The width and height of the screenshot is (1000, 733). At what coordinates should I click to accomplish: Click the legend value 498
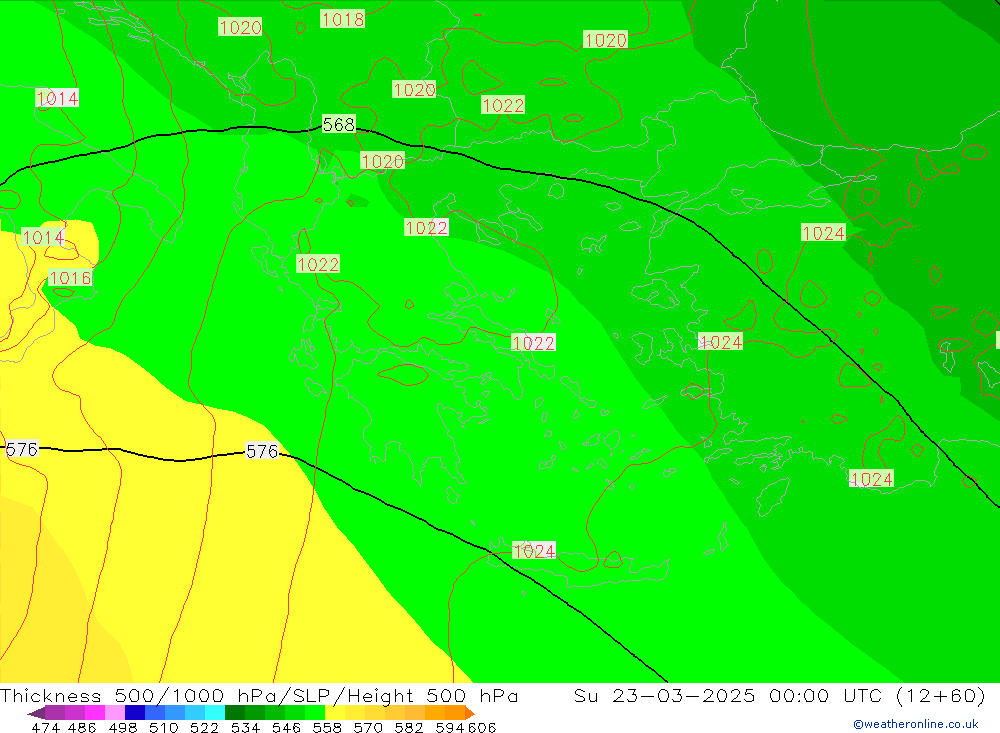pyautogui.click(x=122, y=727)
